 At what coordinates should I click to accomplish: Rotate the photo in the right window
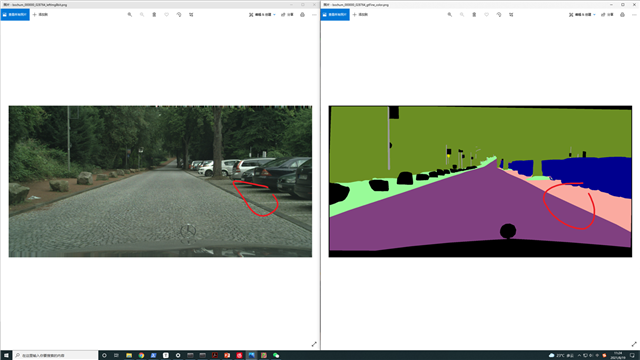pyautogui.click(x=499, y=15)
